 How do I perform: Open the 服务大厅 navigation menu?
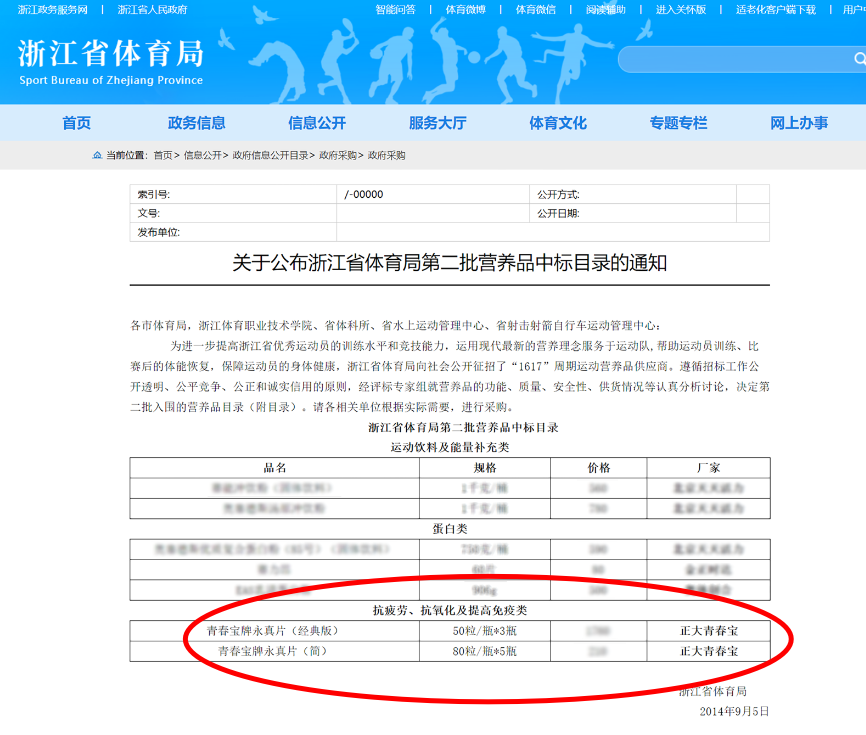point(437,123)
